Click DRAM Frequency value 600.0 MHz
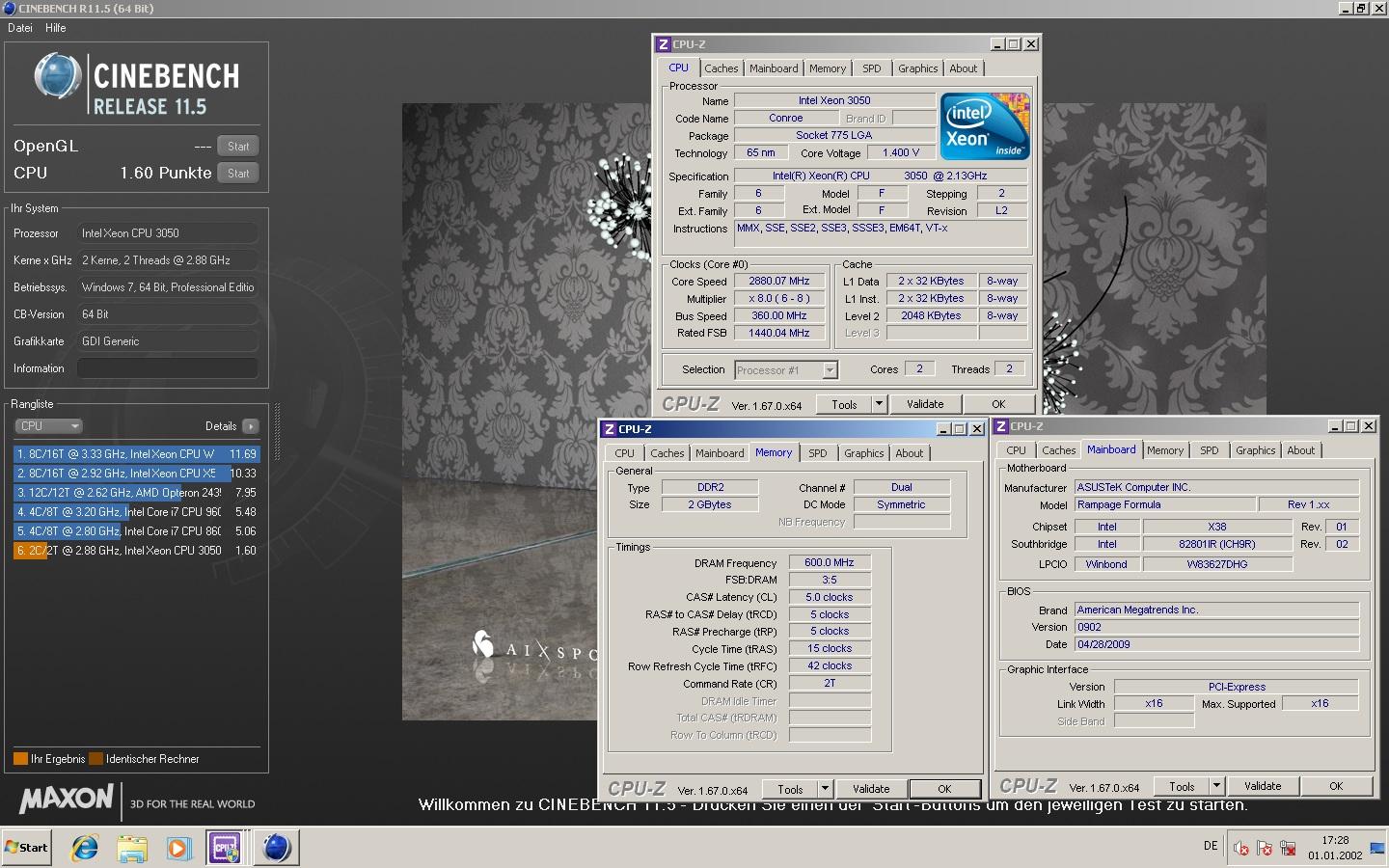Image resolution: width=1389 pixels, height=868 pixels. (830, 562)
